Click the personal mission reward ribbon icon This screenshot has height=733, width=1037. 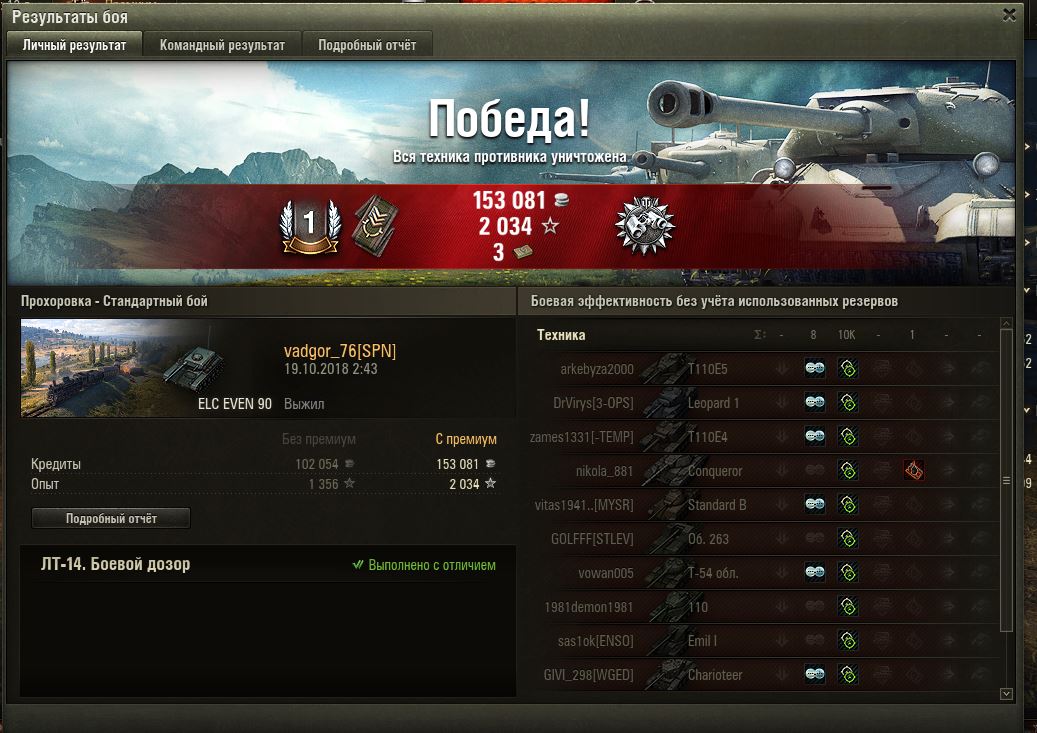pos(375,227)
